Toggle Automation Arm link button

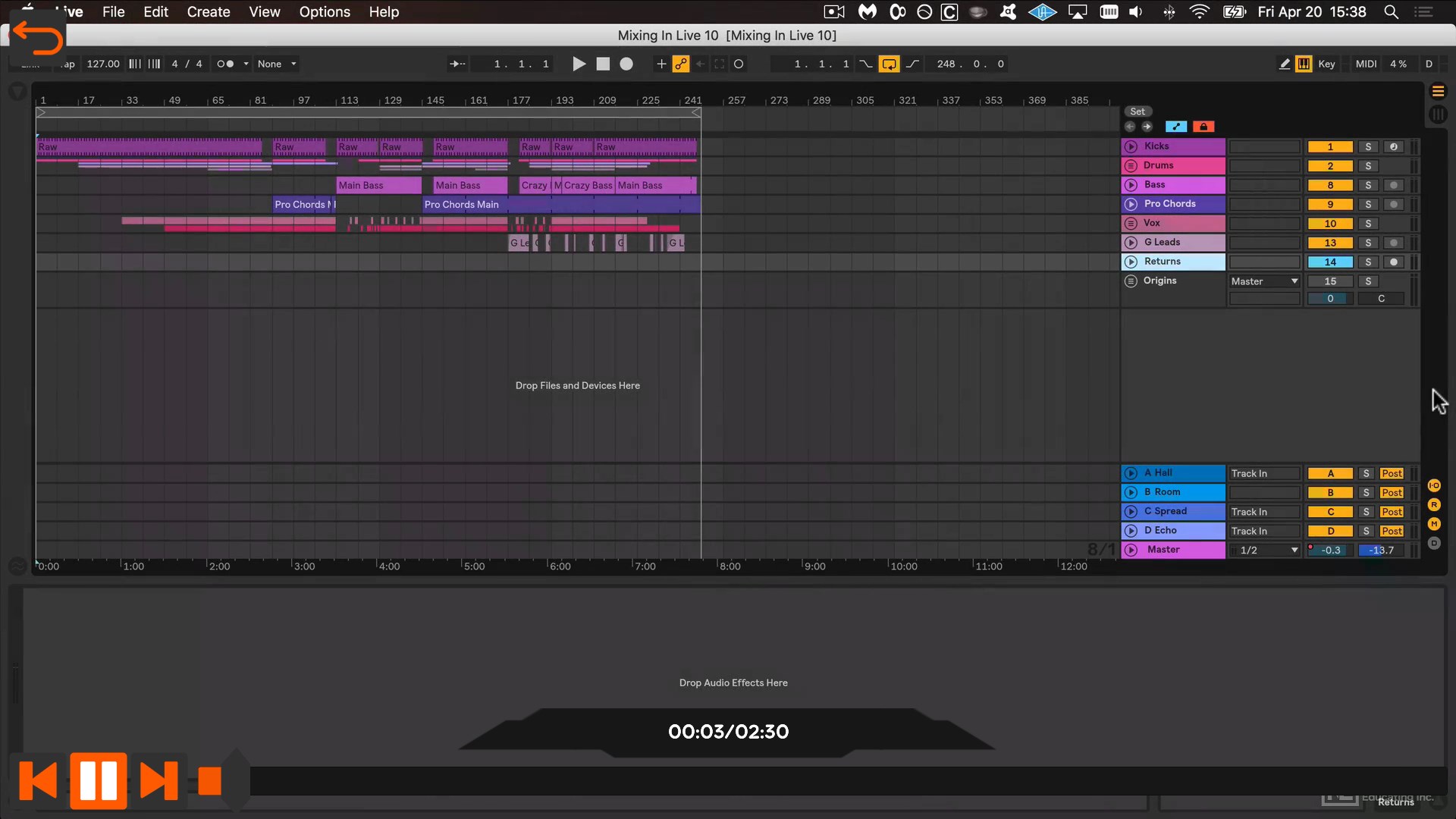pyautogui.click(x=681, y=64)
